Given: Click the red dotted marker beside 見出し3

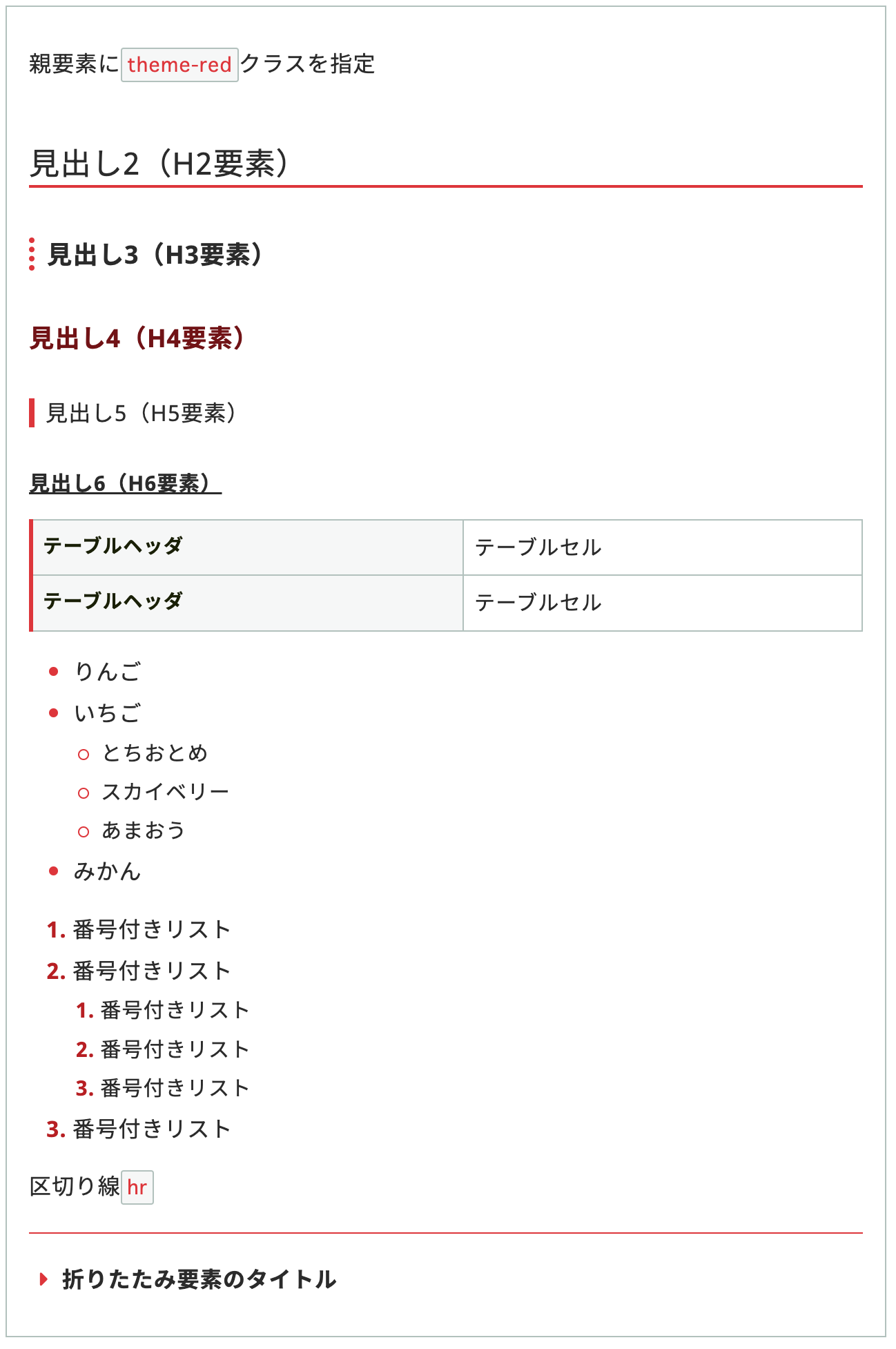Looking at the screenshot, I should (x=32, y=254).
